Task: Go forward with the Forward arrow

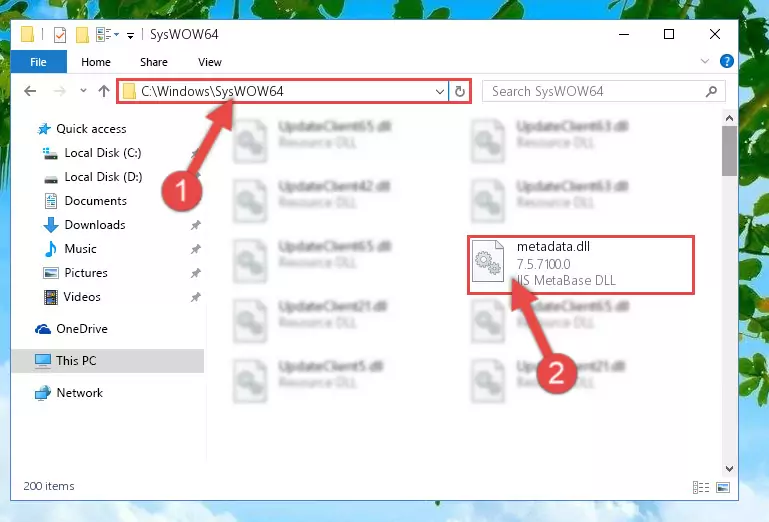Action: pos(59,91)
